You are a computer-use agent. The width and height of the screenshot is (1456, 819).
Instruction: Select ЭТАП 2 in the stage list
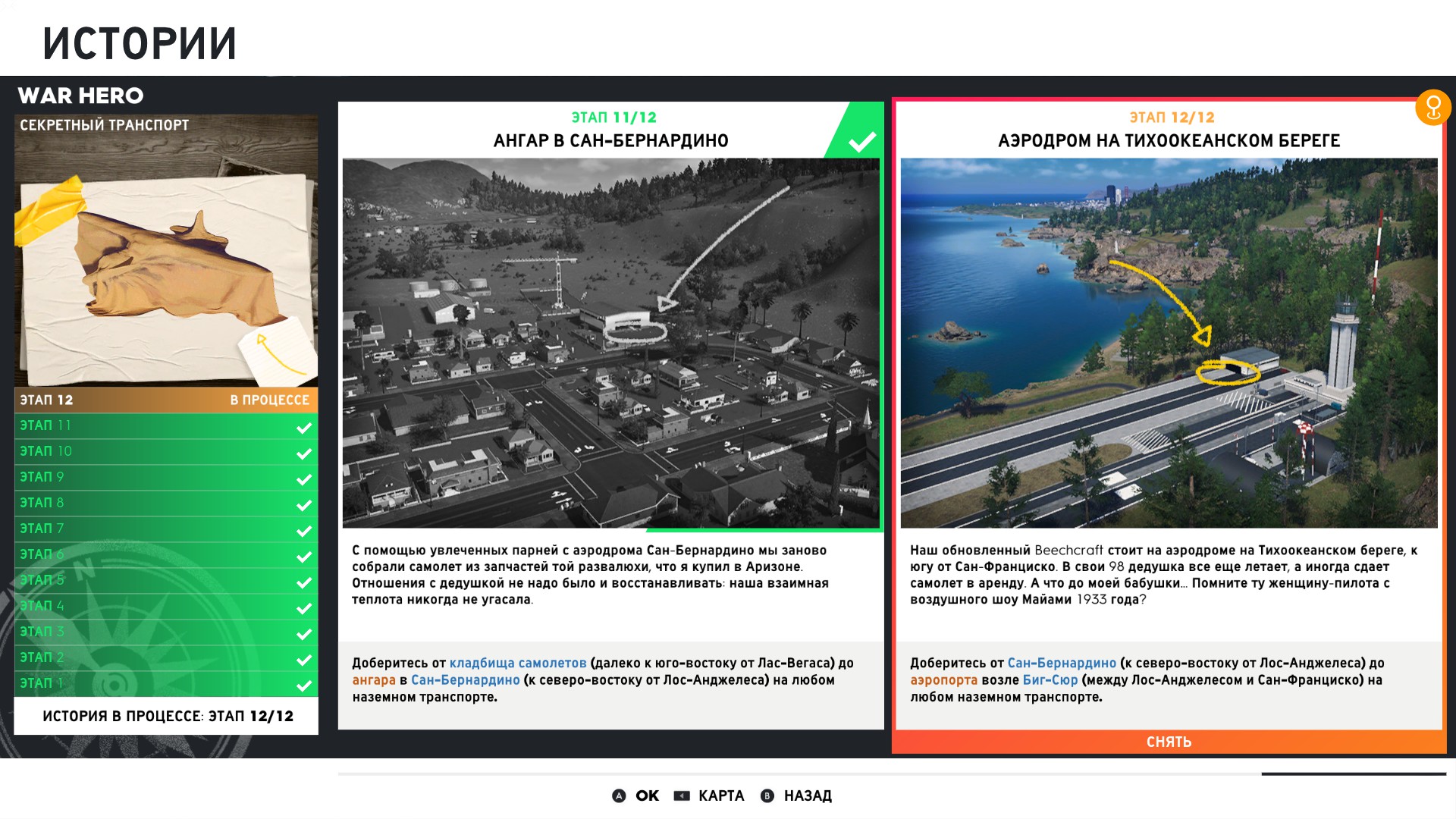pyautogui.click(x=166, y=657)
